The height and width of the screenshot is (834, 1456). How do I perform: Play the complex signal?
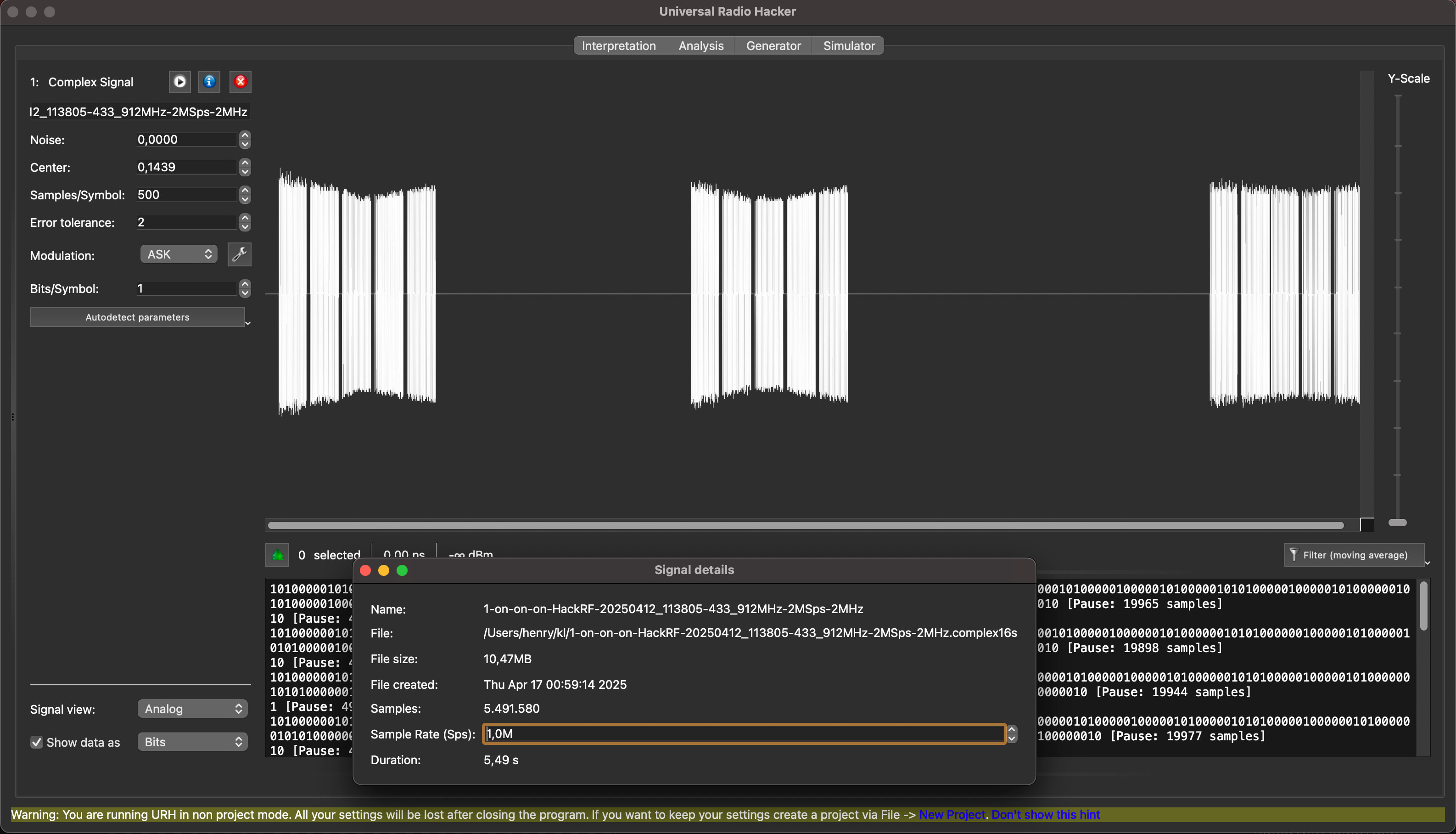[x=180, y=82]
